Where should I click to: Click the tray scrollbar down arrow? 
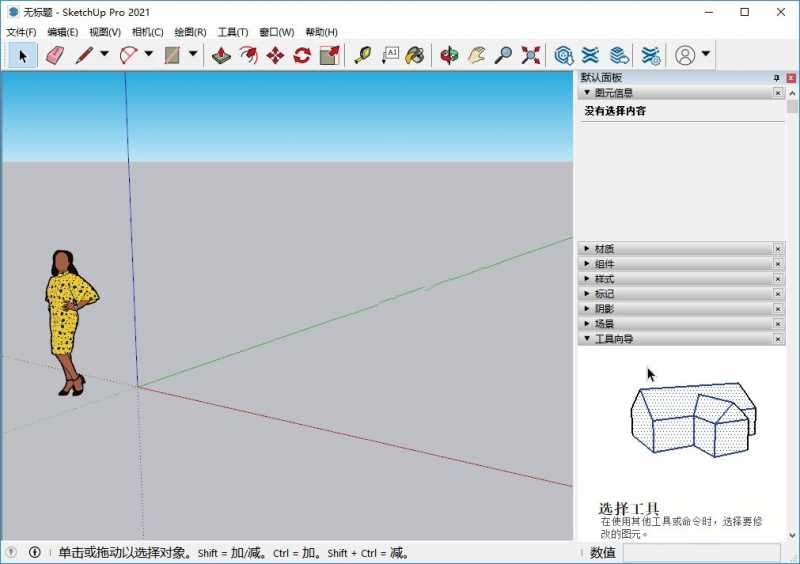[792, 535]
